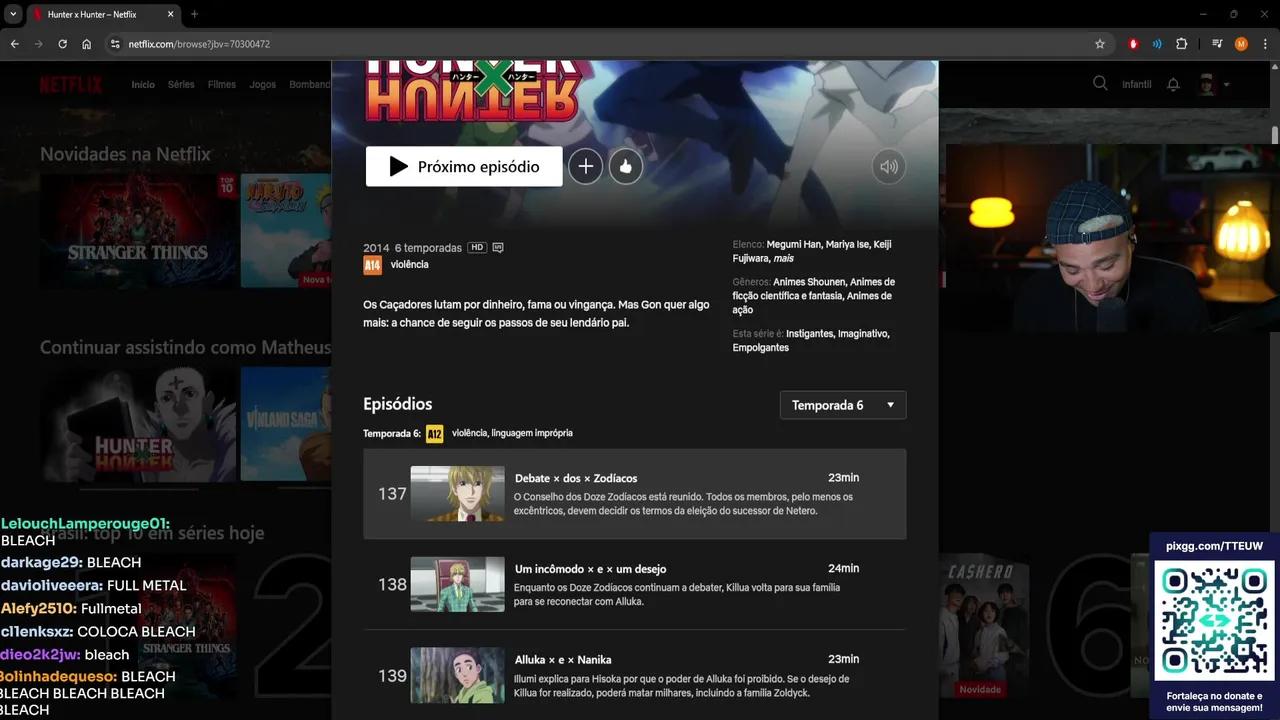1280x720 pixels.
Task: Open episode 138 thumbnail, Um incômodo × e × um desejo
Action: [x=457, y=584]
